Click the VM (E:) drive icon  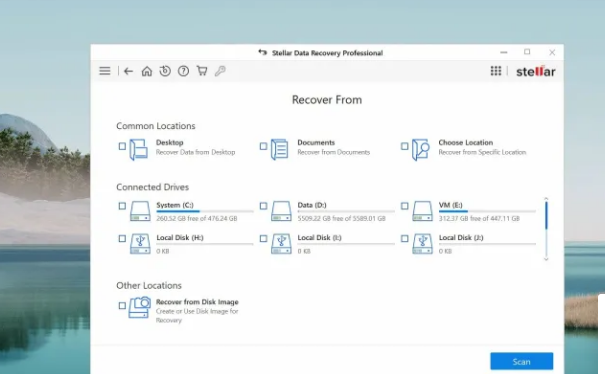pyautogui.click(x=422, y=211)
